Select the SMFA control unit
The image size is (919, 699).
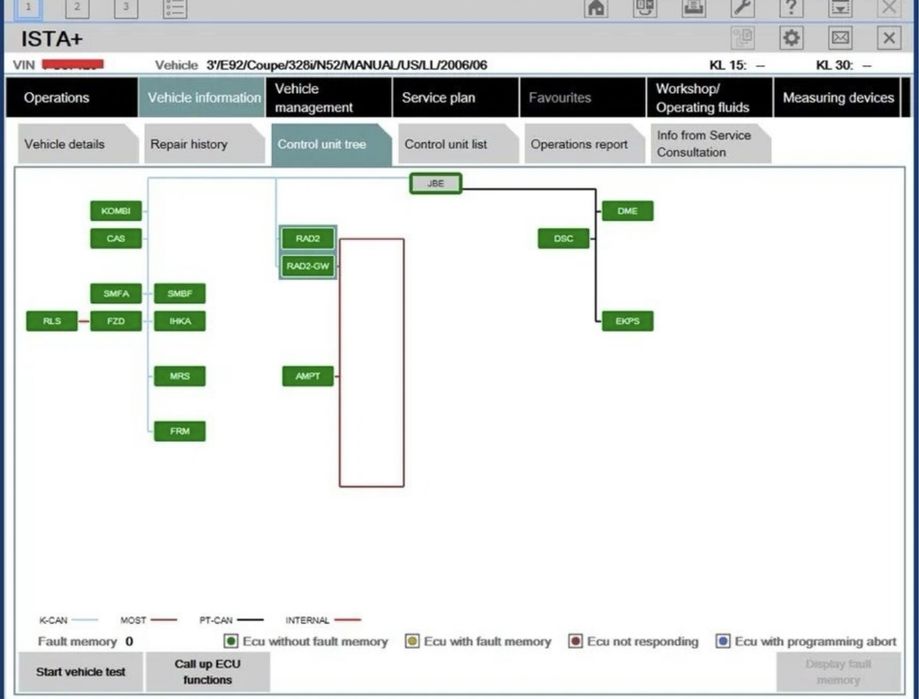pyautogui.click(x=115, y=294)
